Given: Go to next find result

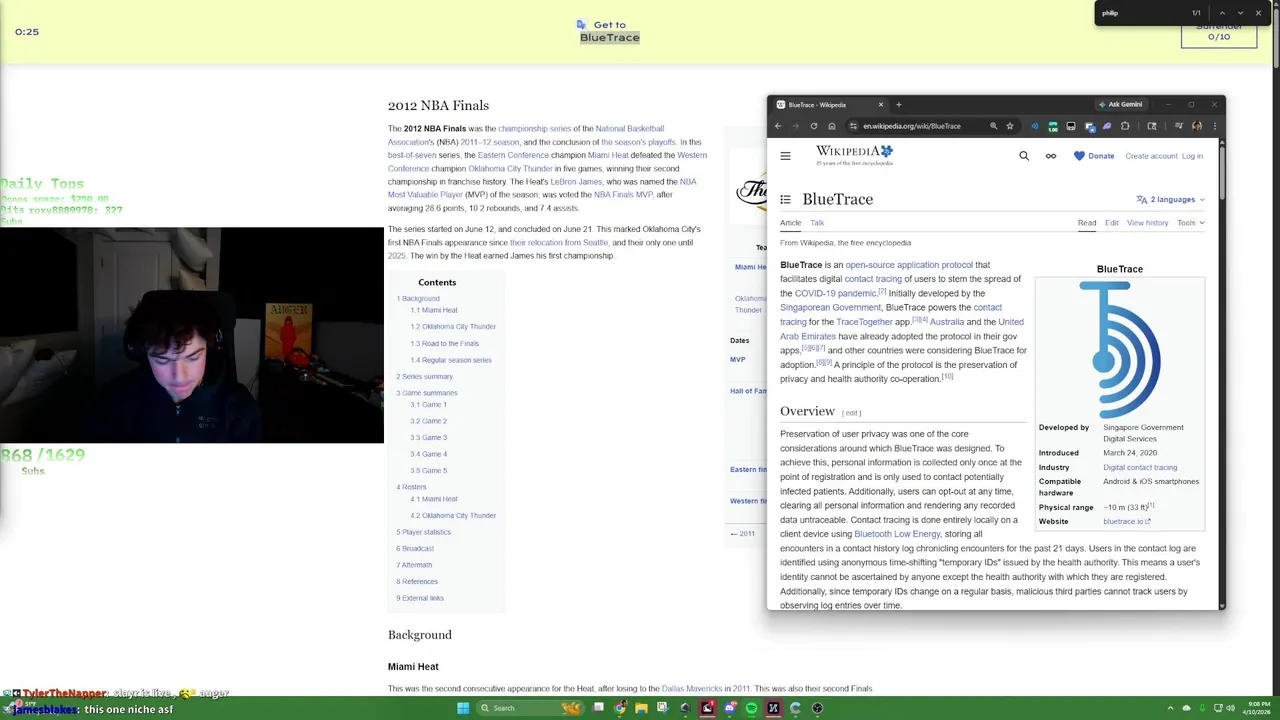Looking at the screenshot, I should click(x=1240, y=13).
